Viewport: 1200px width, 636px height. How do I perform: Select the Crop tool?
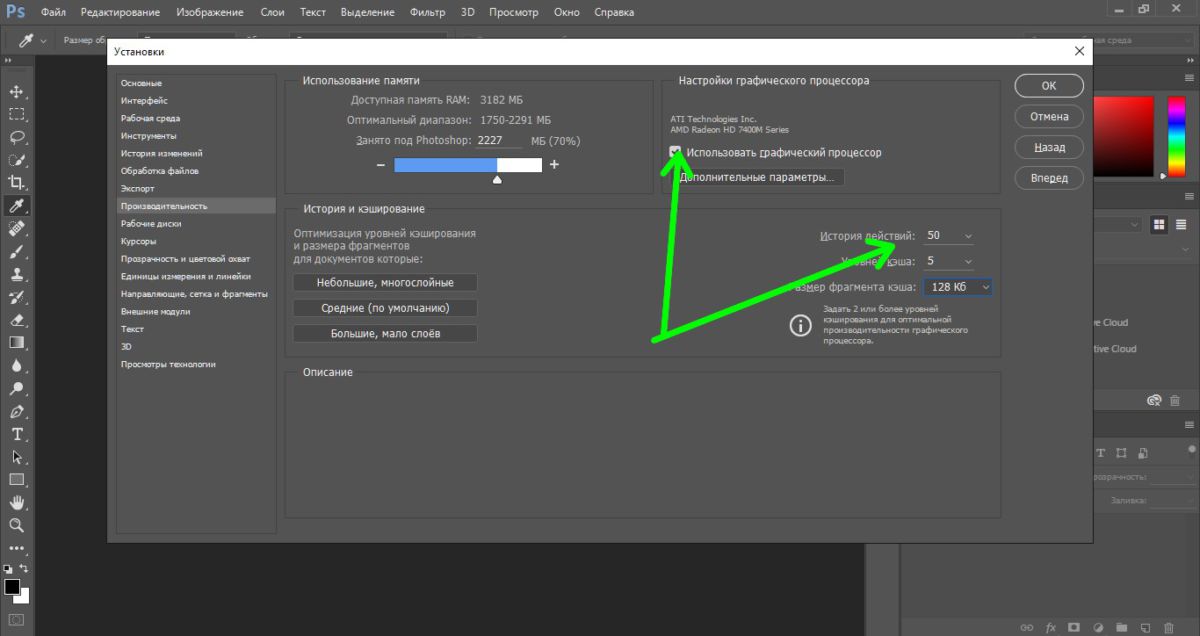17,182
